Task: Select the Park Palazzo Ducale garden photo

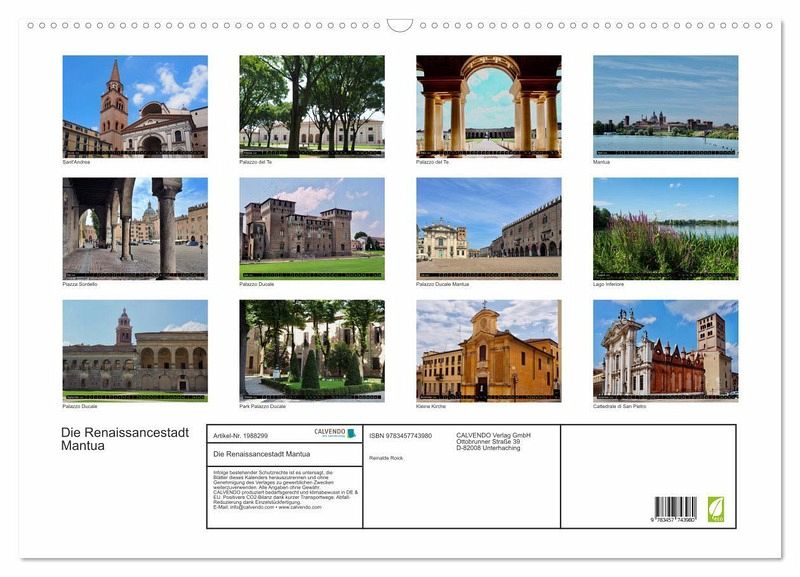Action: pyautogui.click(x=311, y=350)
